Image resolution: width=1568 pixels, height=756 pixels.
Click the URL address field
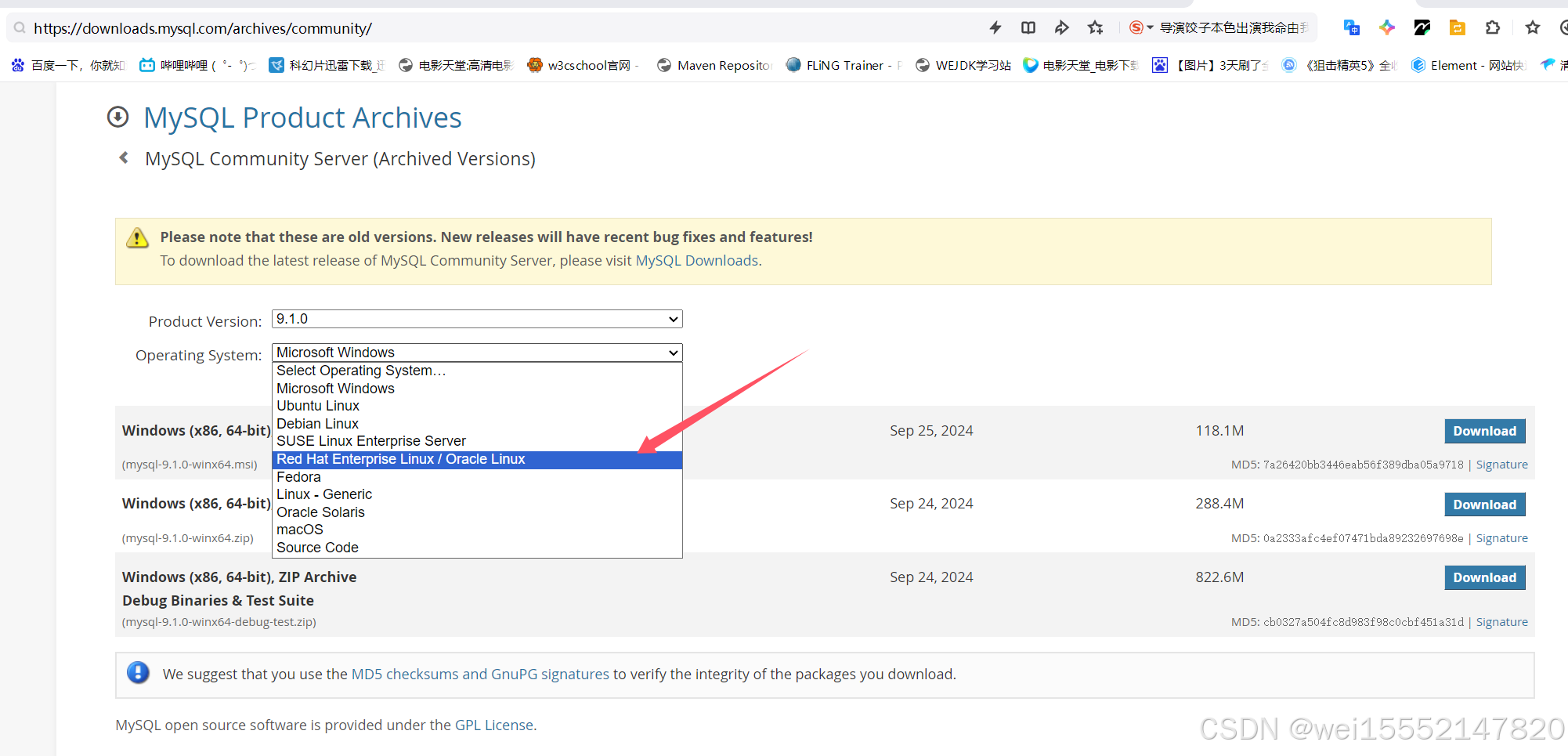pyautogui.click(x=501, y=28)
